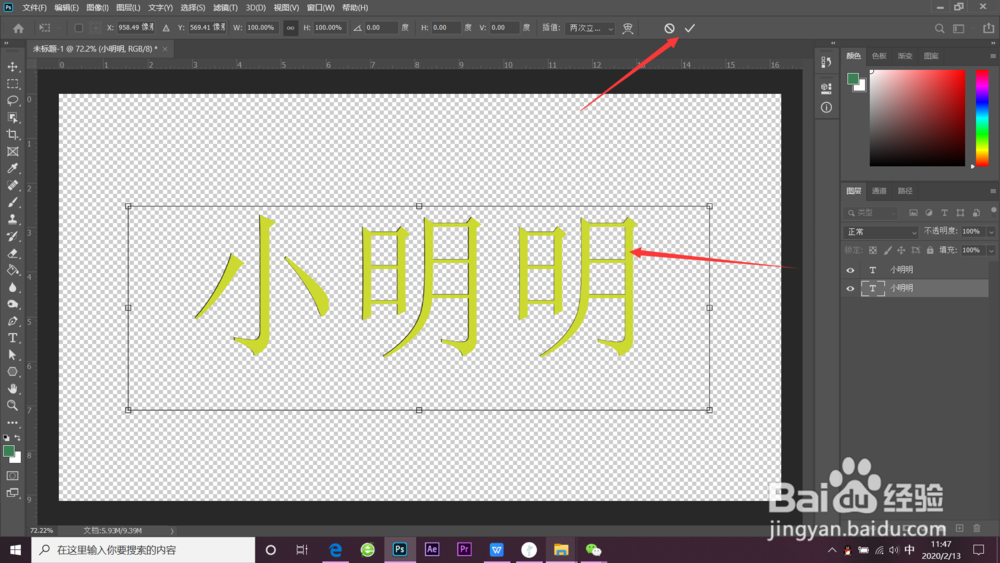Switch to warp mode icon in options bar
The image size is (1000, 563).
click(x=628, y=28)
